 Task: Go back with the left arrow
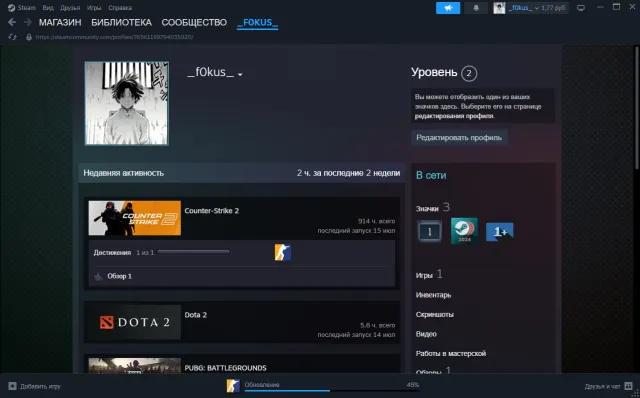[x=12, y=22]
